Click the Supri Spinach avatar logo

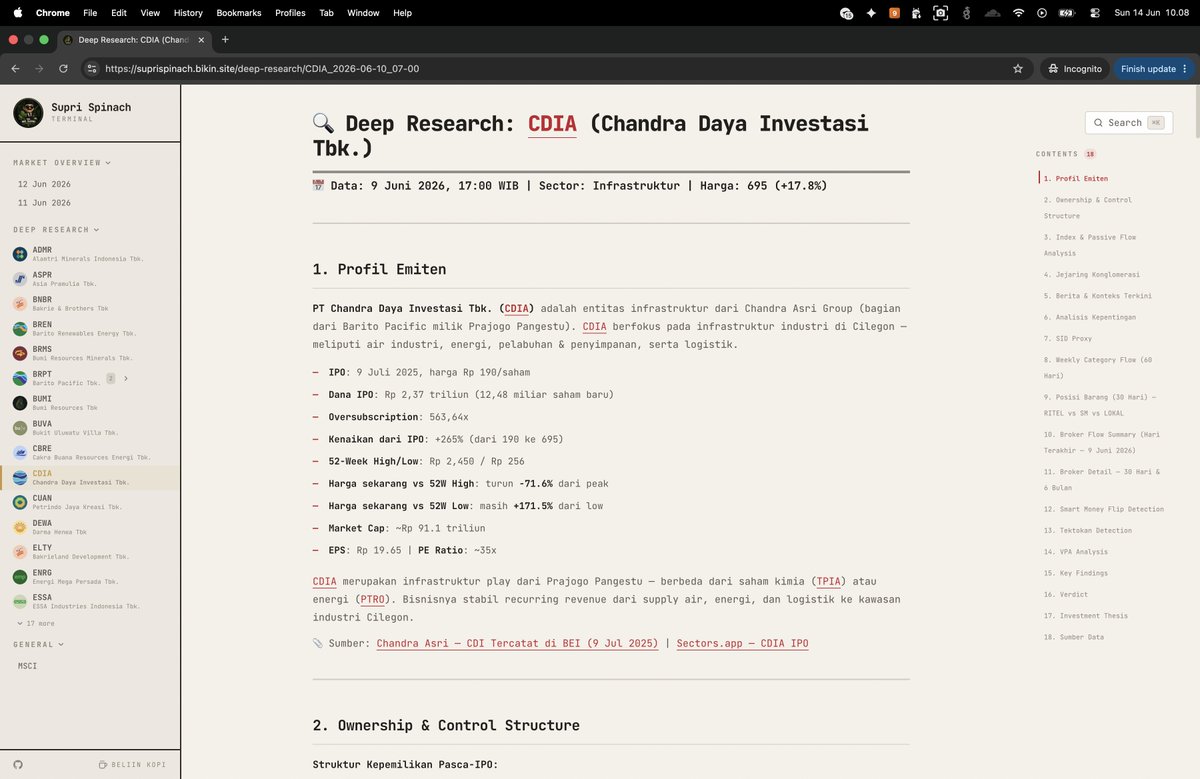[x=28, y=113]
